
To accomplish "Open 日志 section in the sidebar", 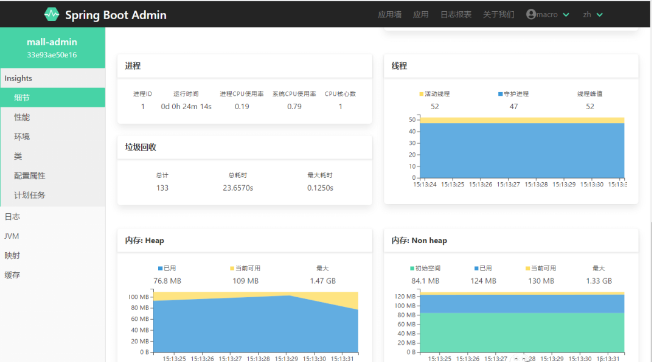I will pos(52,217).
